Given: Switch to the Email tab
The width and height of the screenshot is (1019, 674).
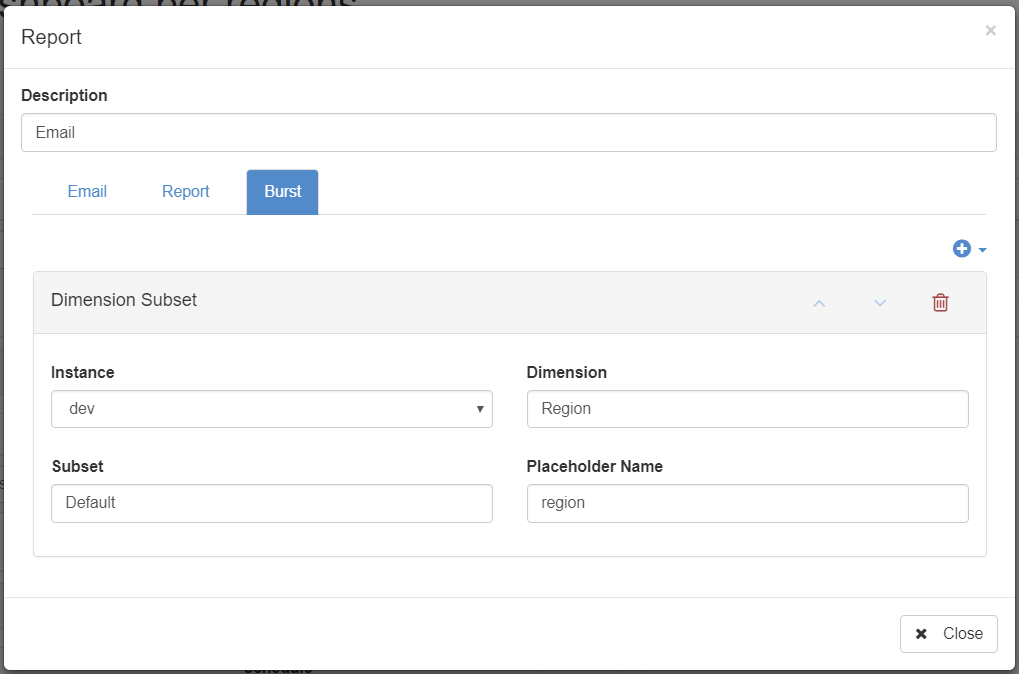Looking at the screenshot, I should point(87,192).
